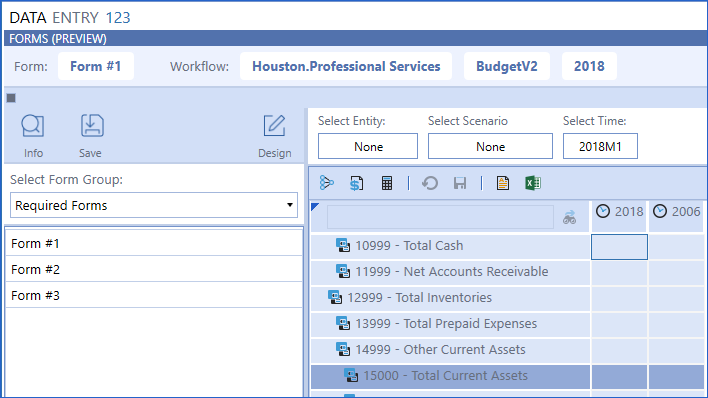Click the 2006 cell for Total Inventories
The width and height of the screenshot is (708, 398).
(676, 298)
